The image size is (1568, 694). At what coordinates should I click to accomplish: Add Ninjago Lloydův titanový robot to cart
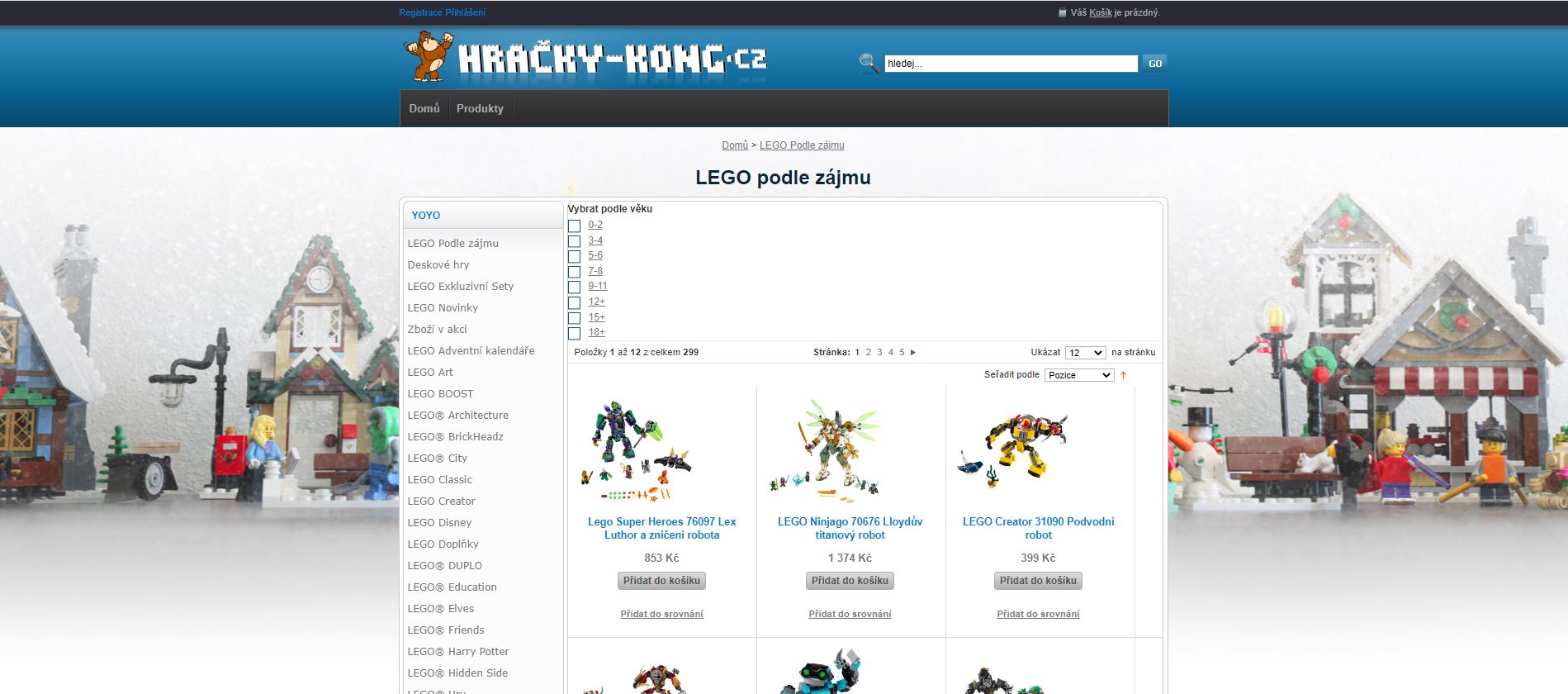[x=850, y=581]
